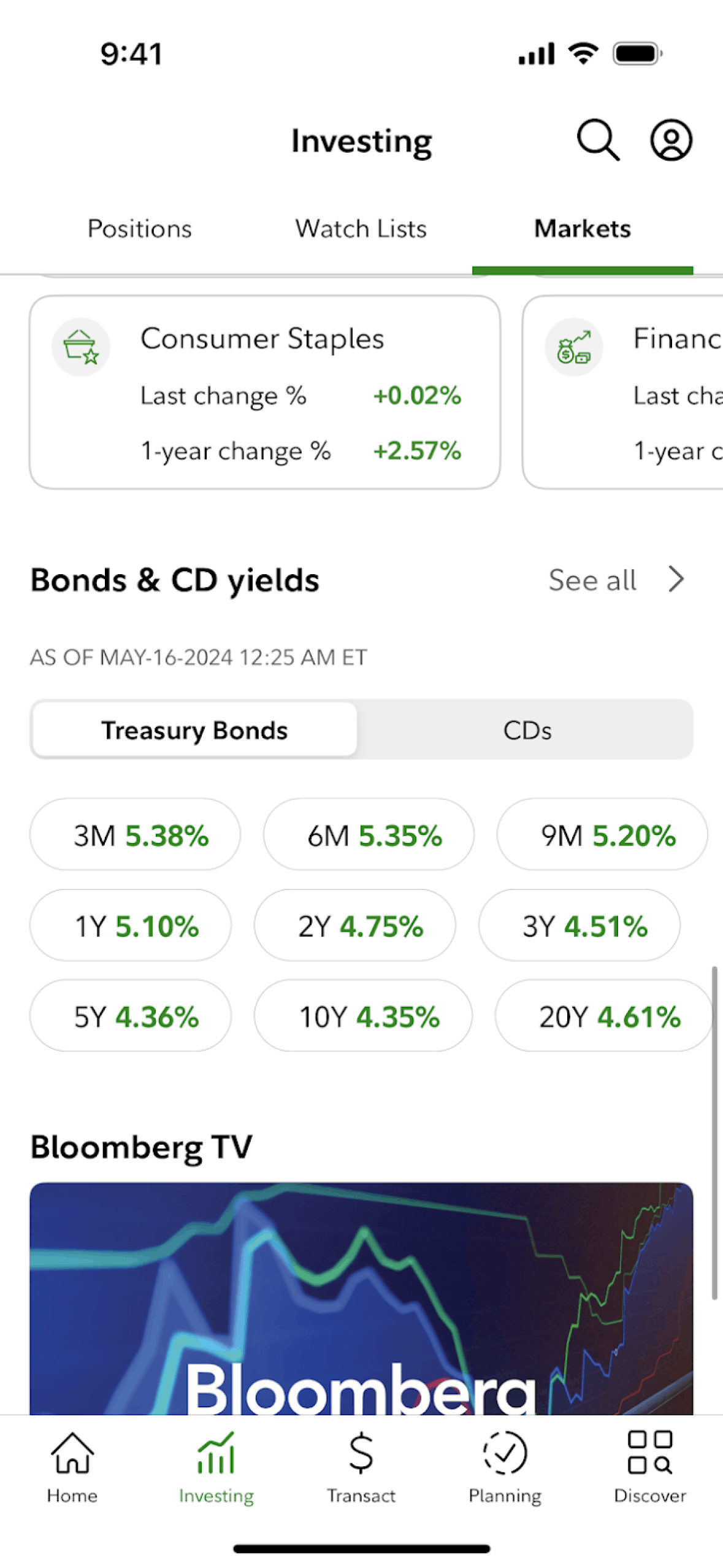Open the 10Y 4.35% yield details
The width and height of the screenshot is (723, 1568).
pyautogui.click(x=363, y=1016)
